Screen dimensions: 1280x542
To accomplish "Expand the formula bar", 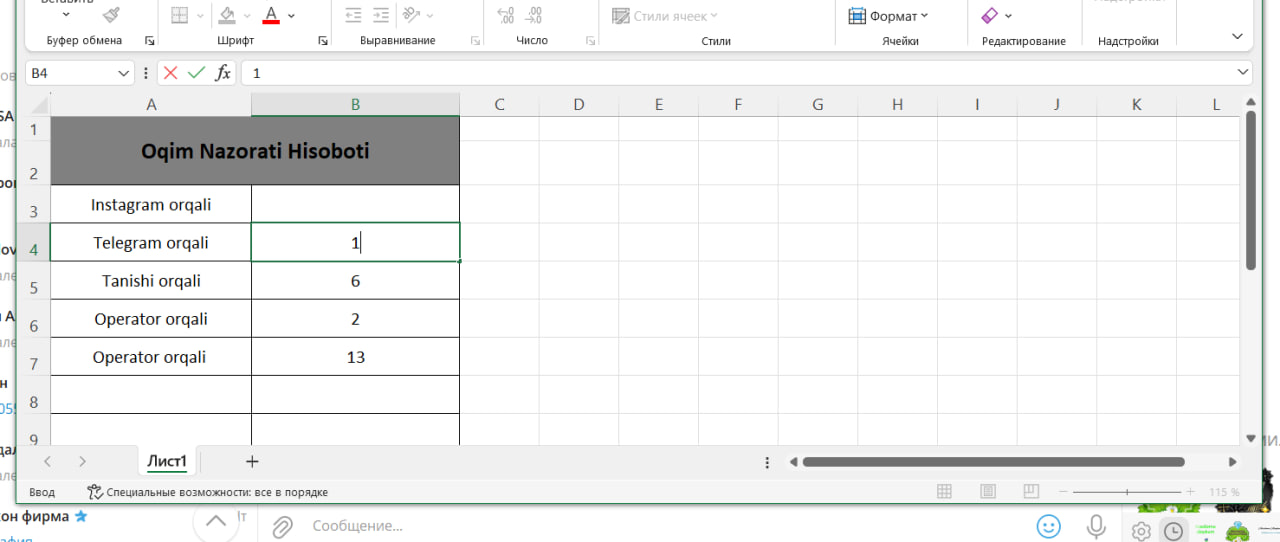I will [1243, 73].
